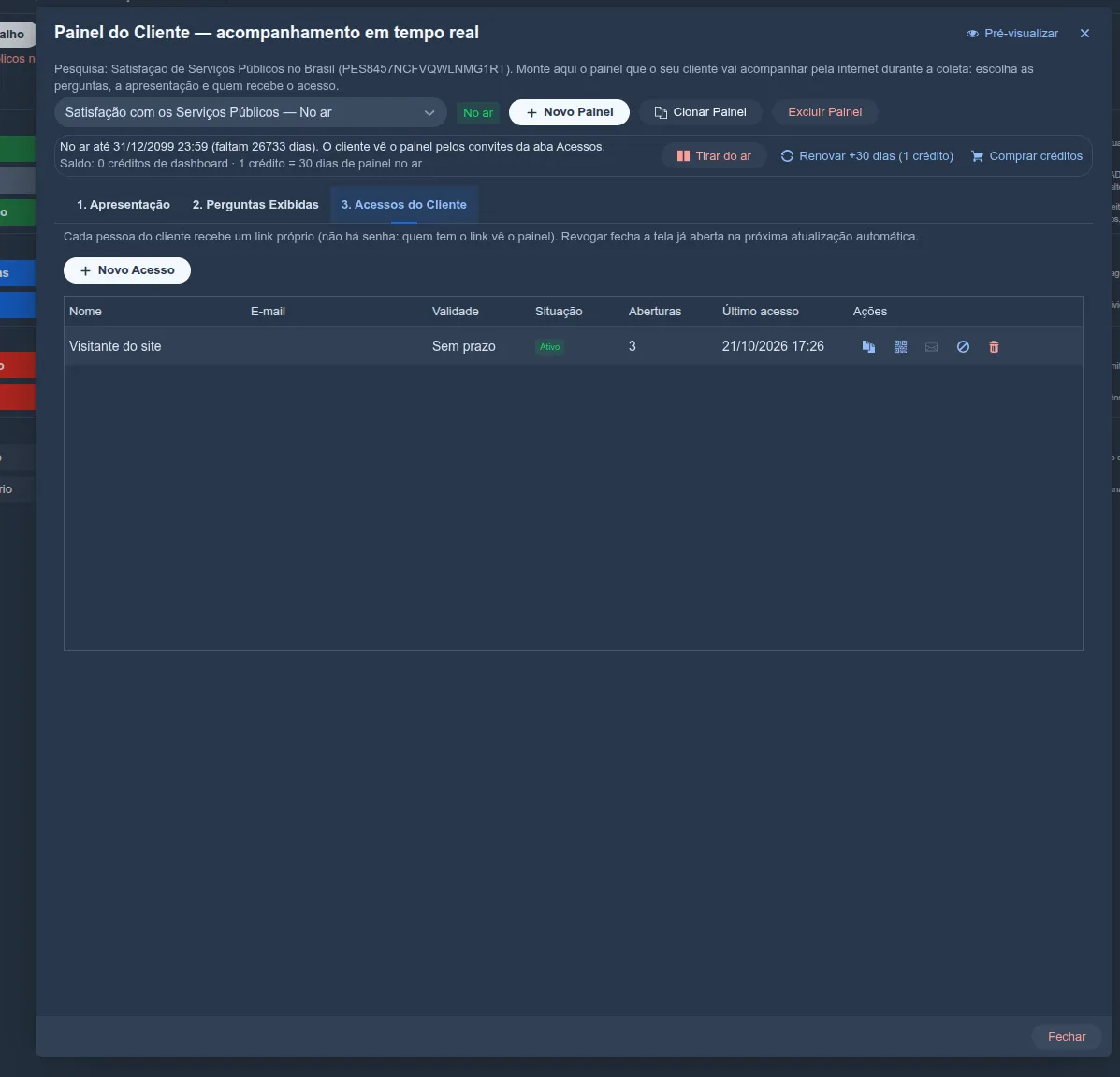Select 3. Acessos do Cliente tab
Image resolution: width=1120 pixels, height=1077 pixels.
click(404, 205)
